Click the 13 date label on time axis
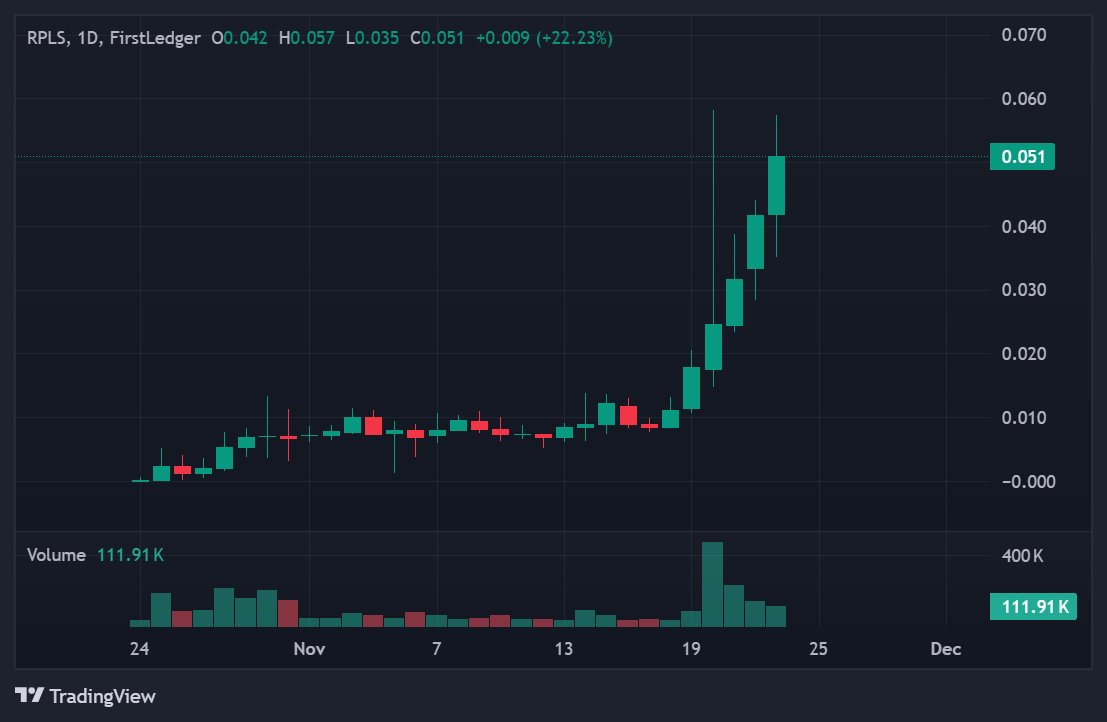 (x=563, y=649)
